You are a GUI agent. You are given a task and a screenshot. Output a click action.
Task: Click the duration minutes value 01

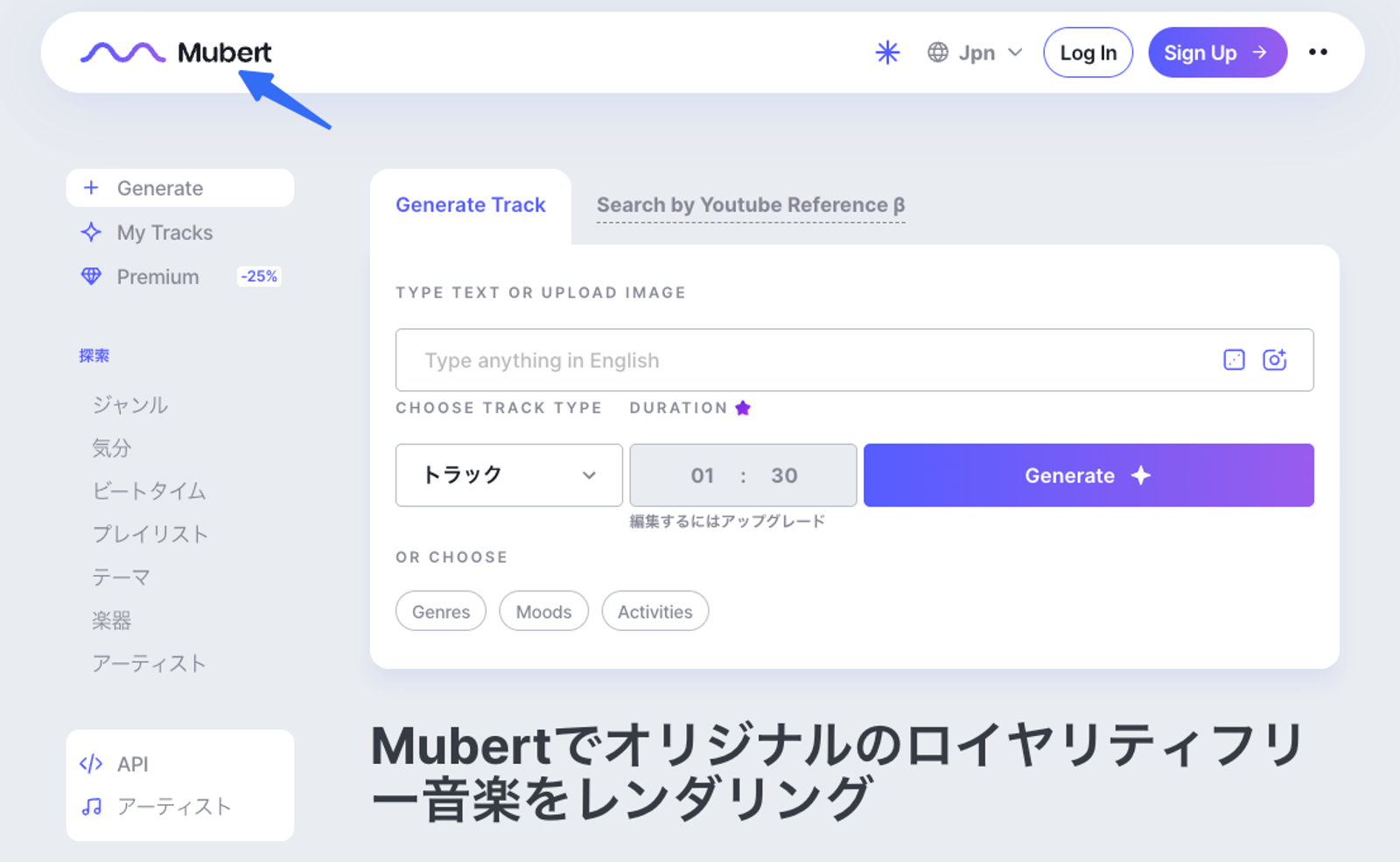click(x=703, y=475)
